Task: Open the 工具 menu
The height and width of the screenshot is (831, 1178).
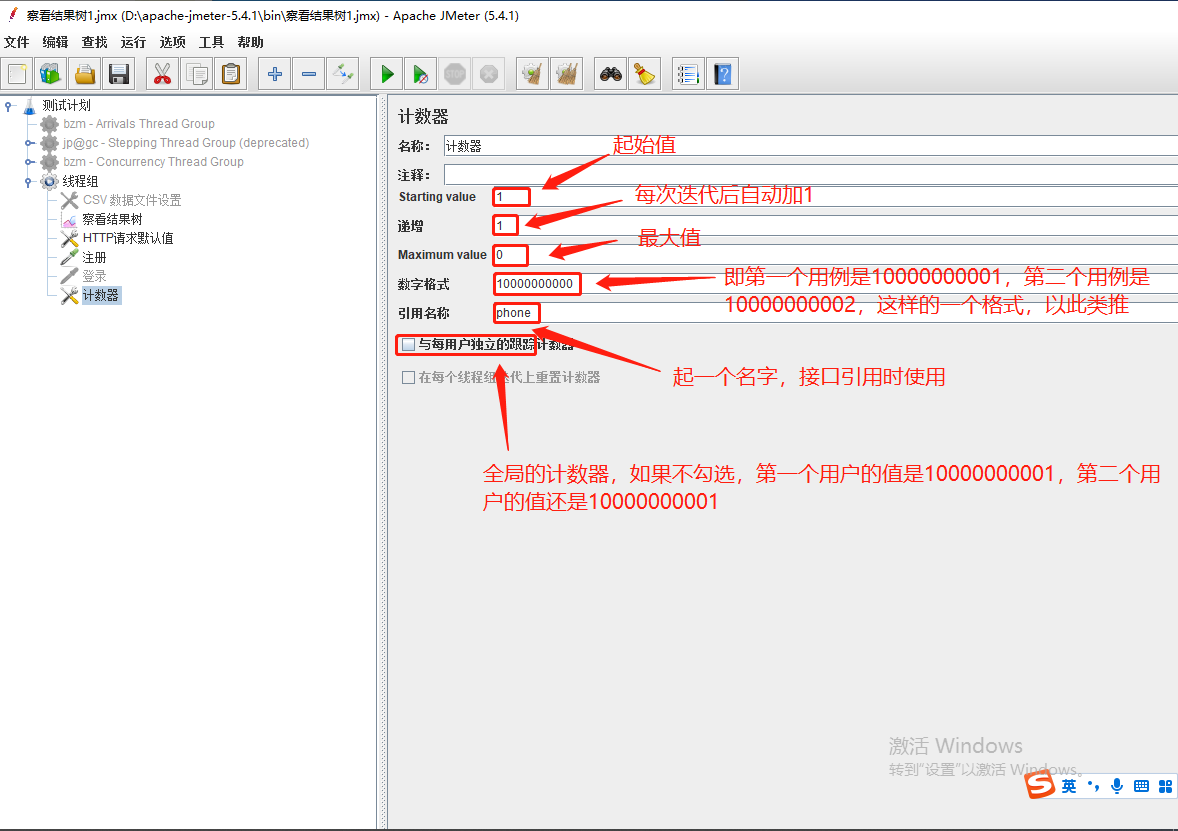Action: (x=211, y=42)
